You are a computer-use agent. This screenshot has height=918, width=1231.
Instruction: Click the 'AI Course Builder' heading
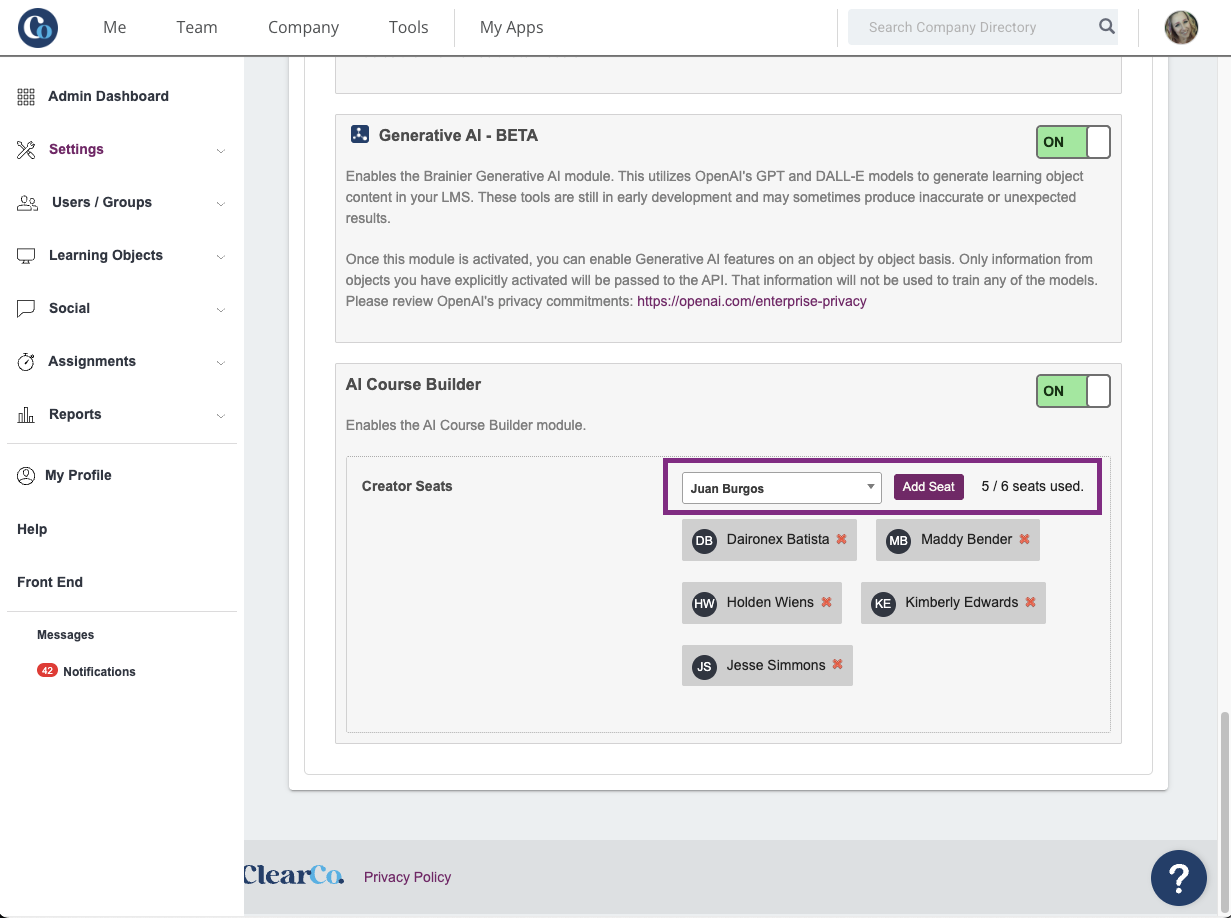(413, 384)
